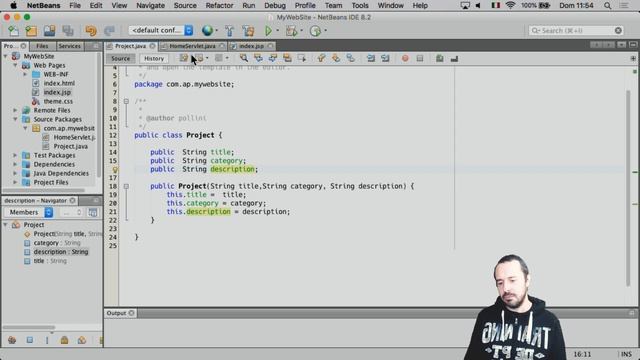Screen dimensions: 640x360
Task: Click the orange Undo arrow icon
Action: (91, 31)
